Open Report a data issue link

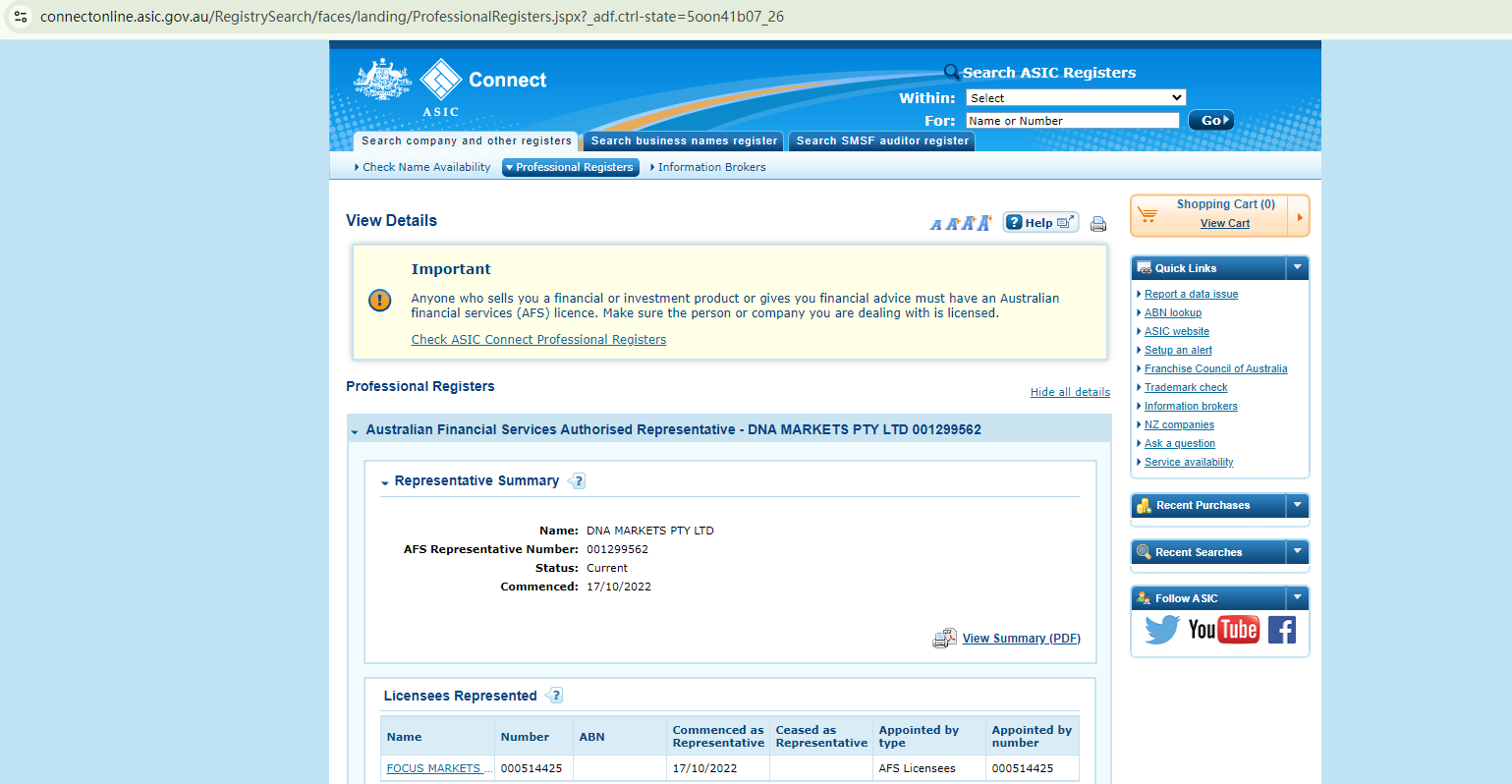(x=1191, y=294)
